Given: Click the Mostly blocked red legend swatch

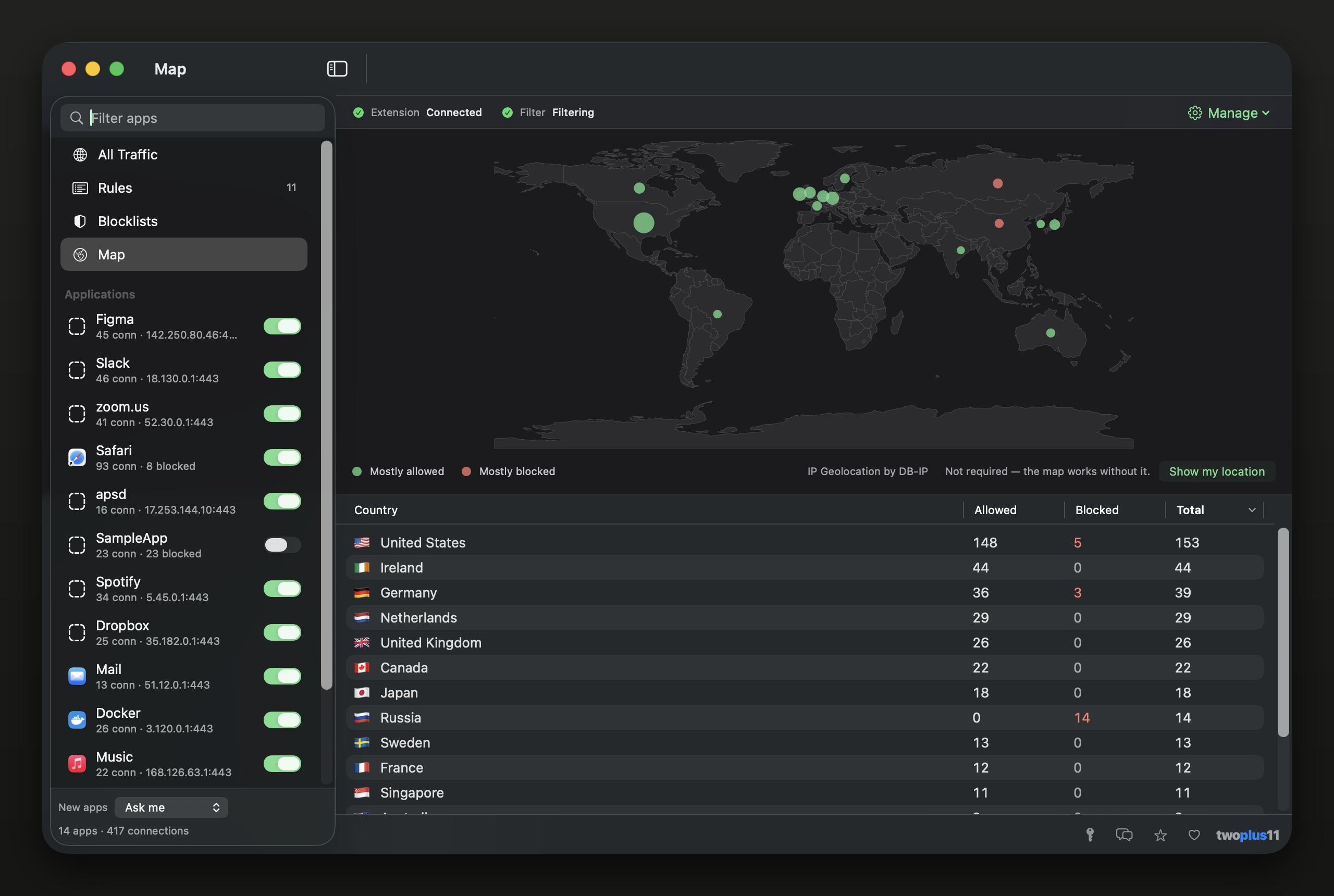Looking at the screenshot, I should [466, 471].
